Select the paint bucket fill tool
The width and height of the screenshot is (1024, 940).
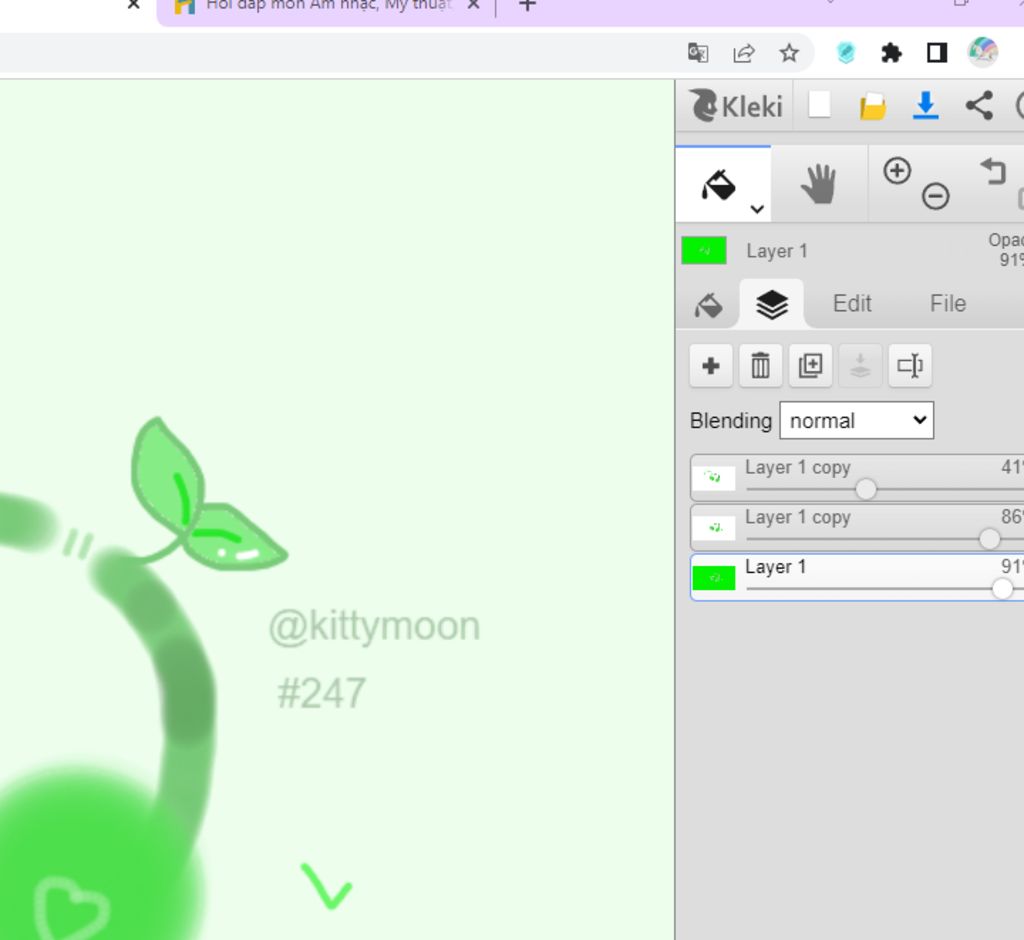coord(718,186)
